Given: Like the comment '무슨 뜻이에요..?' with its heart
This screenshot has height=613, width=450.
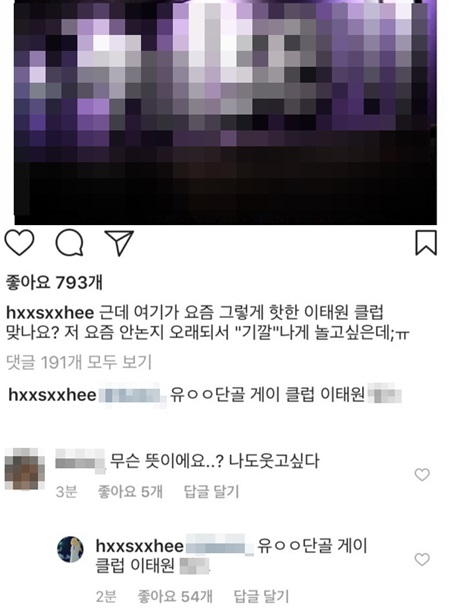Looking at the screenshot, I should (x=422, y=475).
